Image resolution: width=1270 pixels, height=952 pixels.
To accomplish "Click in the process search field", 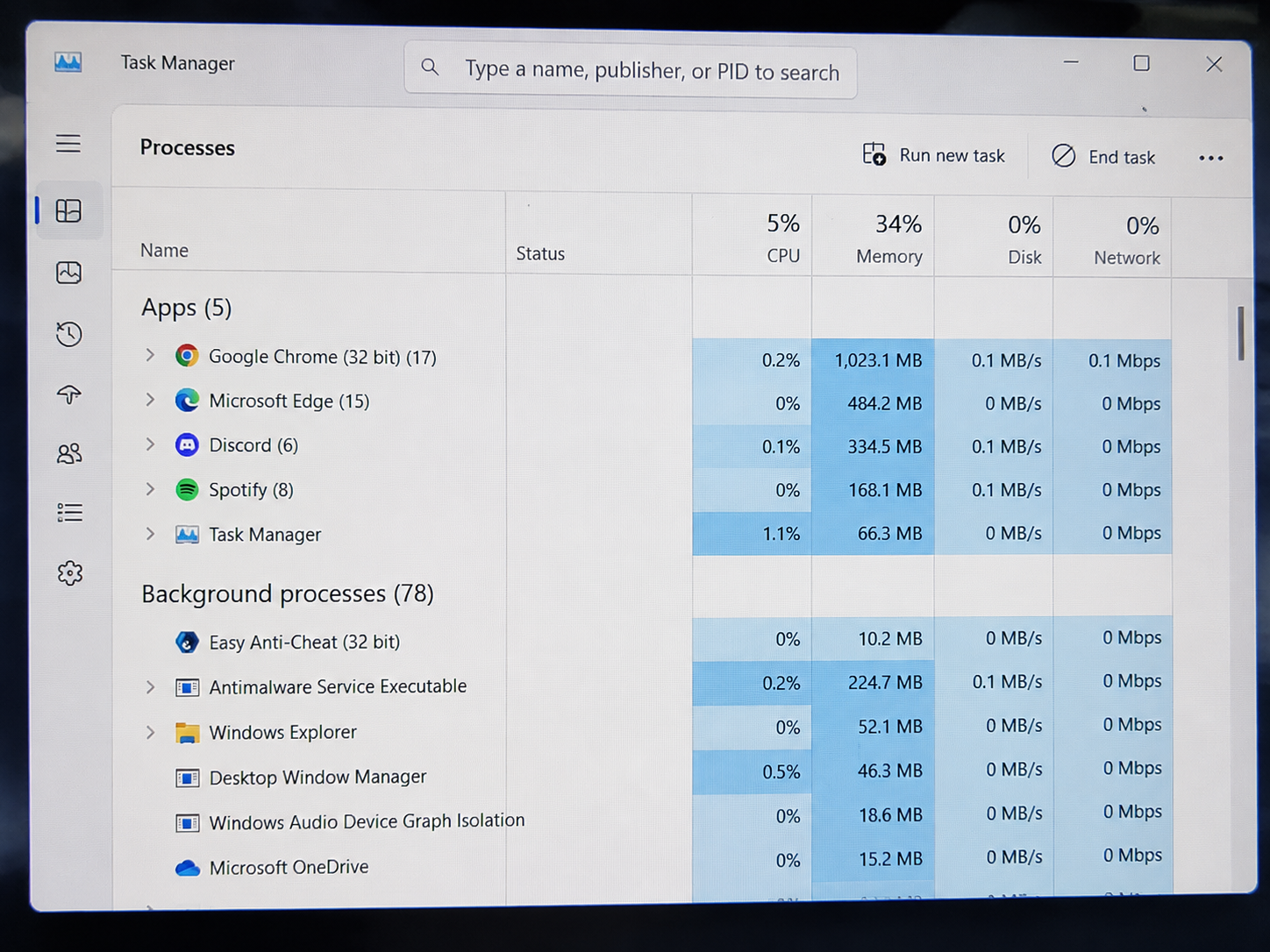I will point(631,70).
